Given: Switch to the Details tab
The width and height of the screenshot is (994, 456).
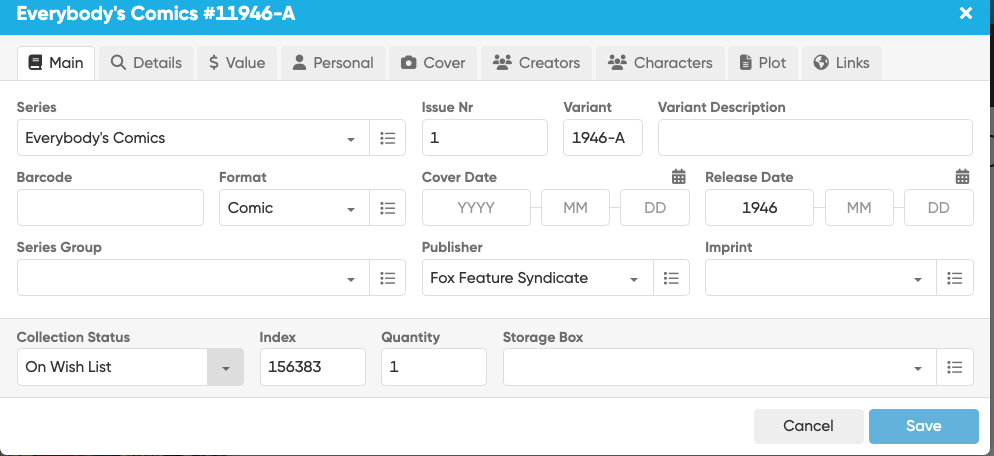Looking at the screenshot, I should [x=146, y=62].
